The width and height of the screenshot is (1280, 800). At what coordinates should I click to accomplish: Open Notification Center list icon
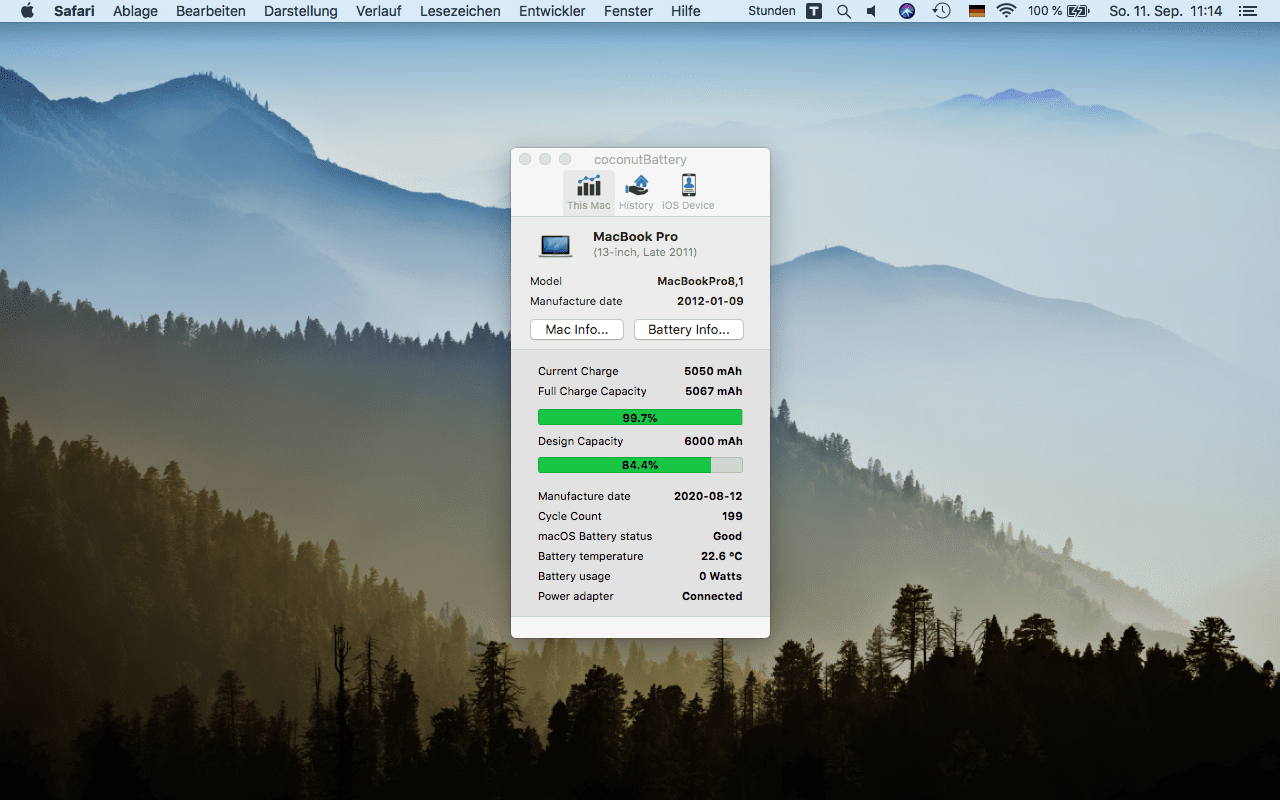point(1246,11)
